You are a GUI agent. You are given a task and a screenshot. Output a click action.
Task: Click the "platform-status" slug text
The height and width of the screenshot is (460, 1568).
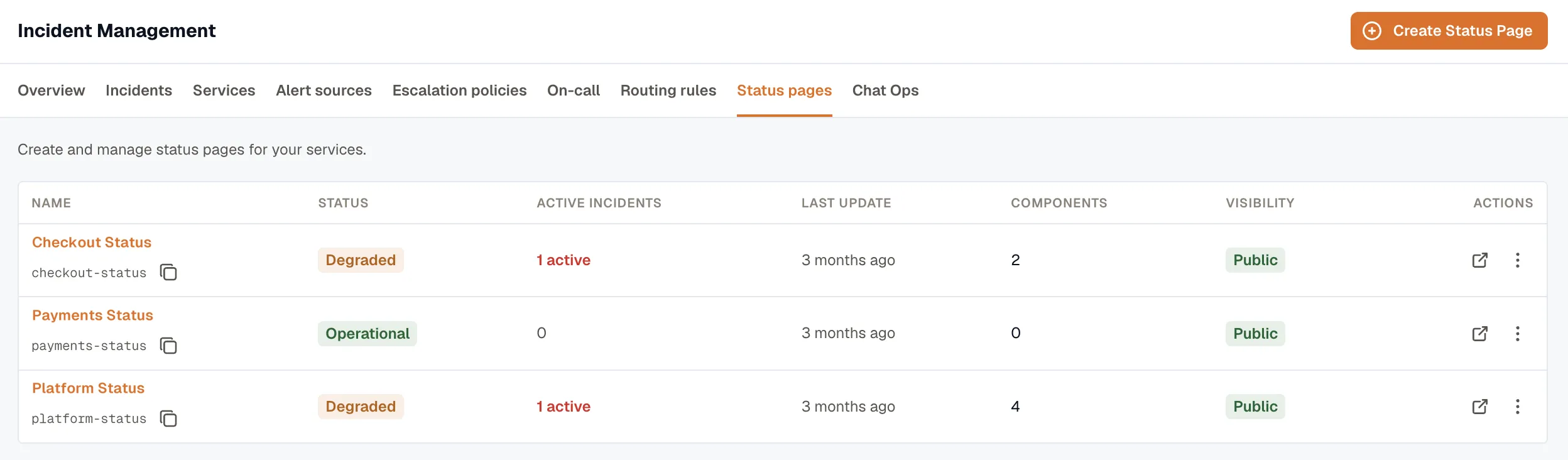click(x=89, y=419)
